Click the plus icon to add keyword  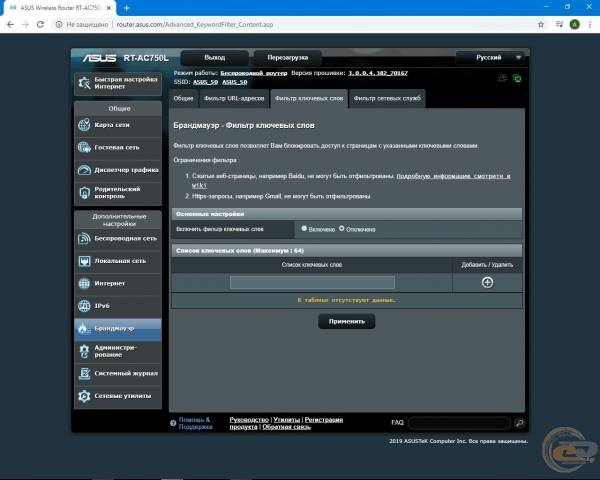click(x=487, y=282)
